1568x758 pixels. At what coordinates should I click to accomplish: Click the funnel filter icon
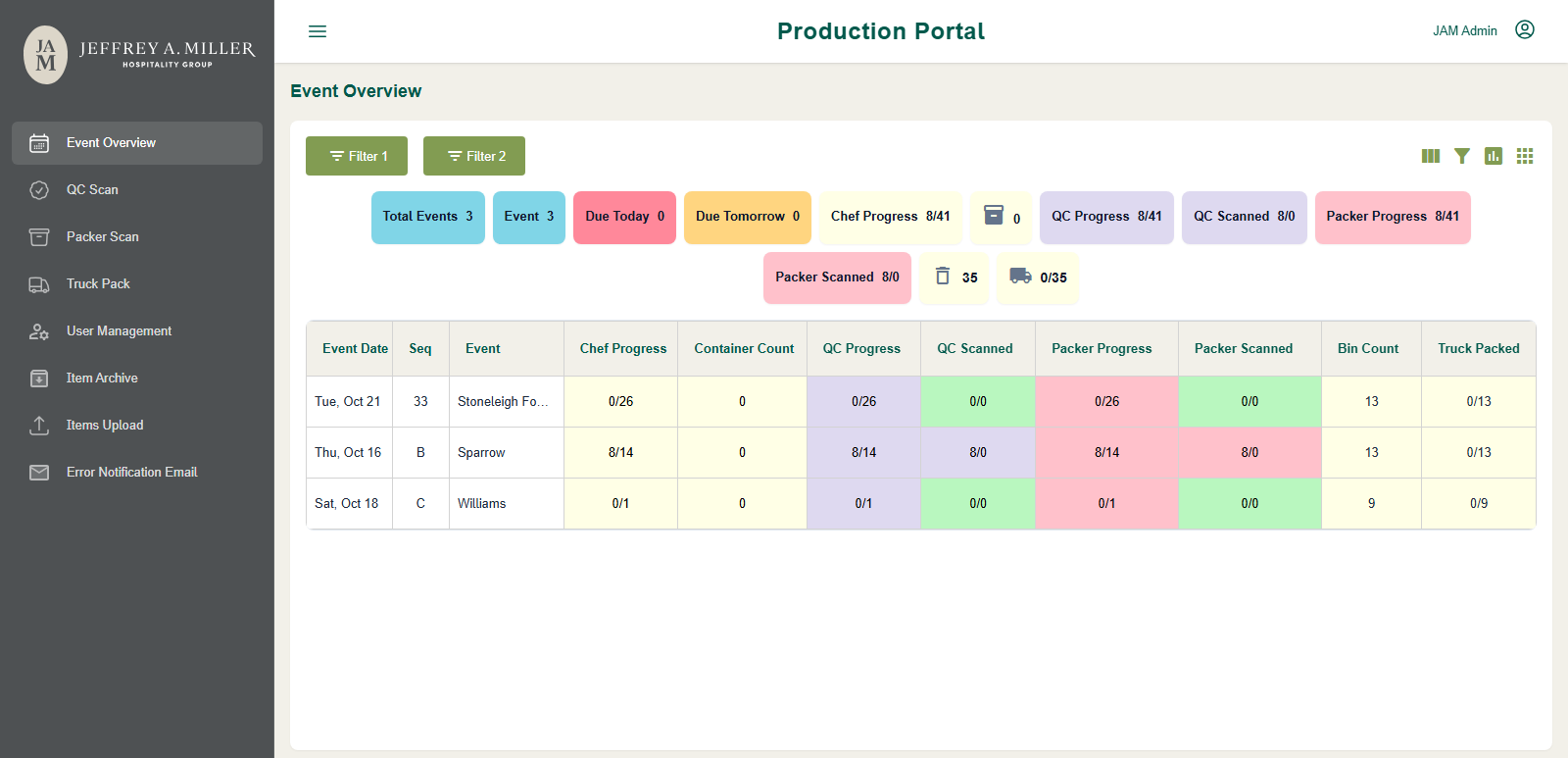[1462, 156]
